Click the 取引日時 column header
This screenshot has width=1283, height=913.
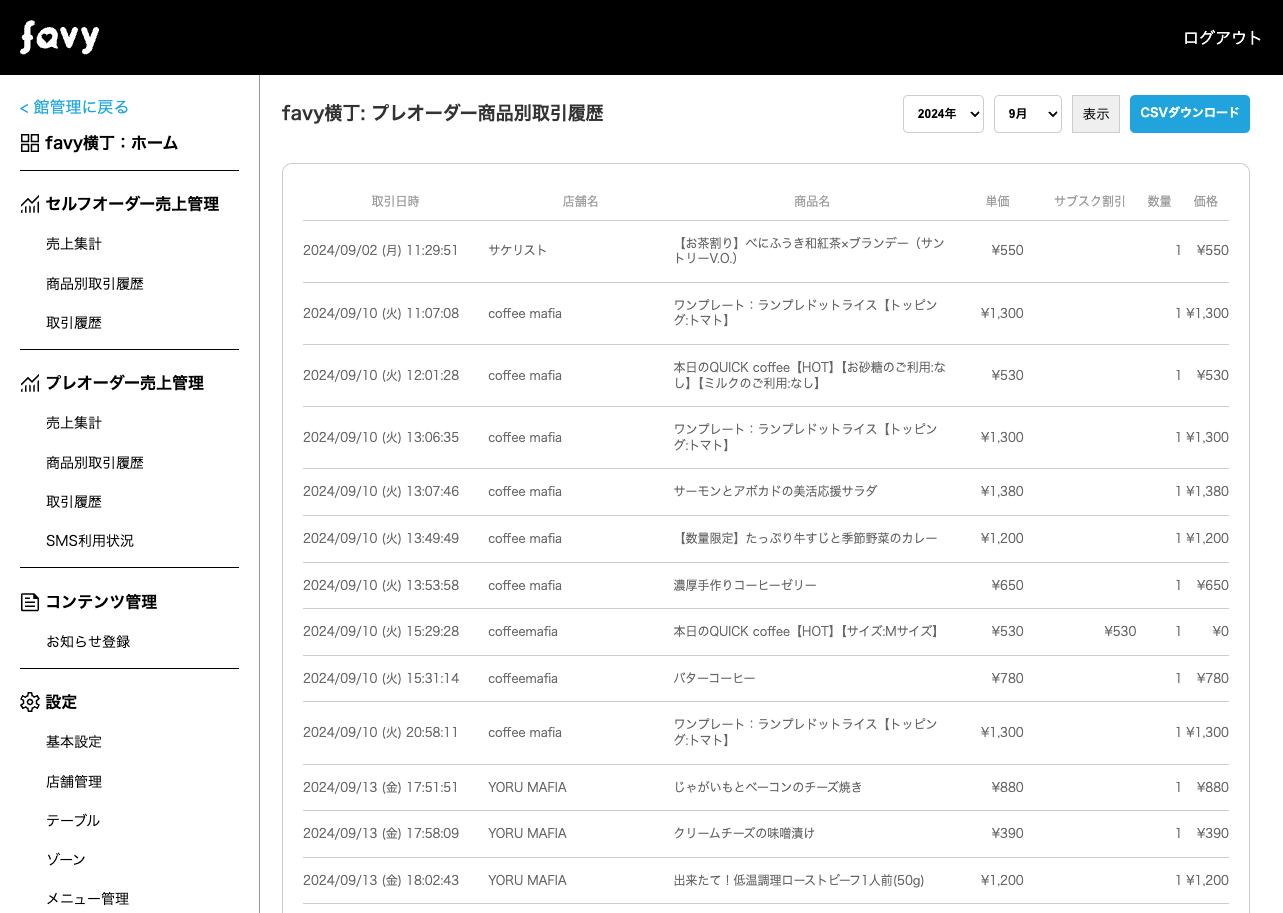[396, 201]
